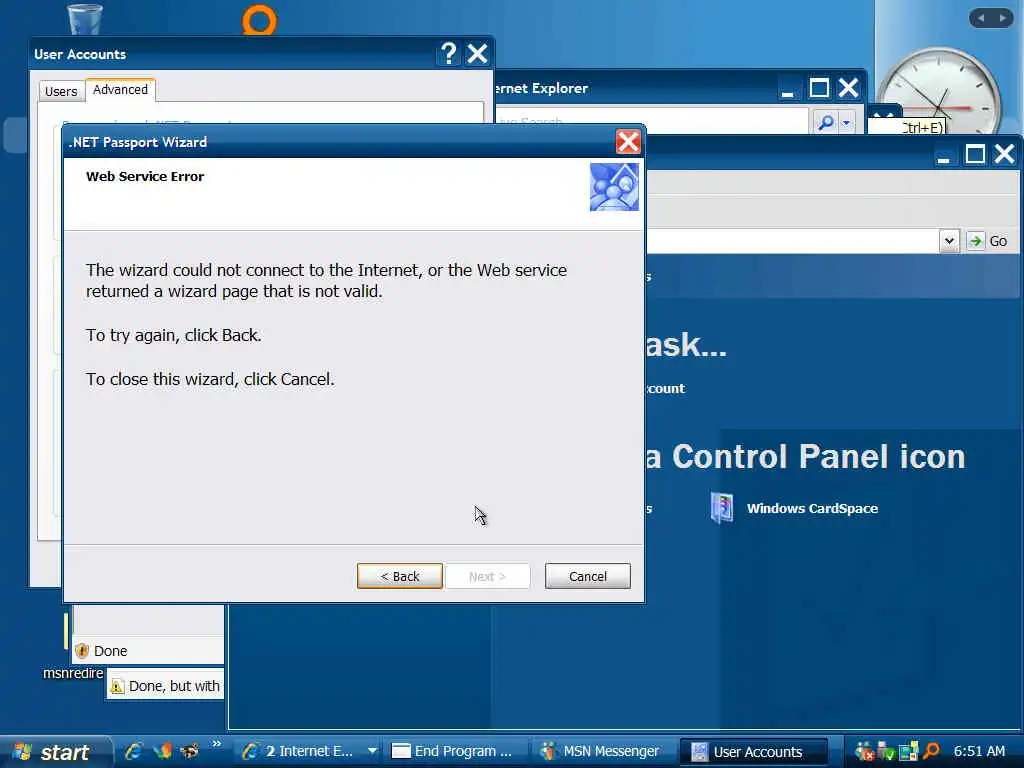Click the Back button in Passport Wizard
Image resolution: width=1024 pixels, height=768 pixels.
(x=400, y=576)
